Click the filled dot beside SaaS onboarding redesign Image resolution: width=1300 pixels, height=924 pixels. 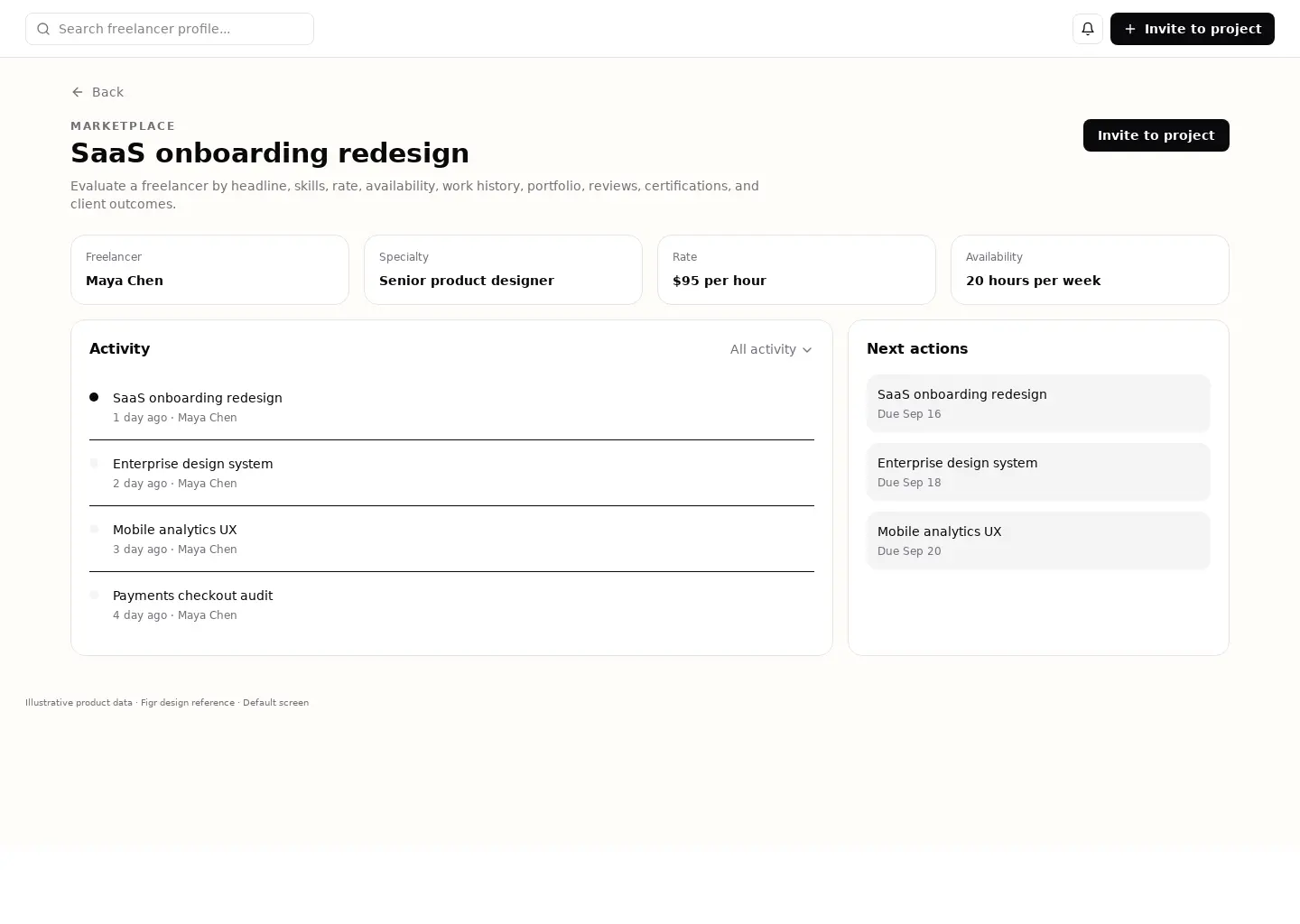(x=94, y=397)
